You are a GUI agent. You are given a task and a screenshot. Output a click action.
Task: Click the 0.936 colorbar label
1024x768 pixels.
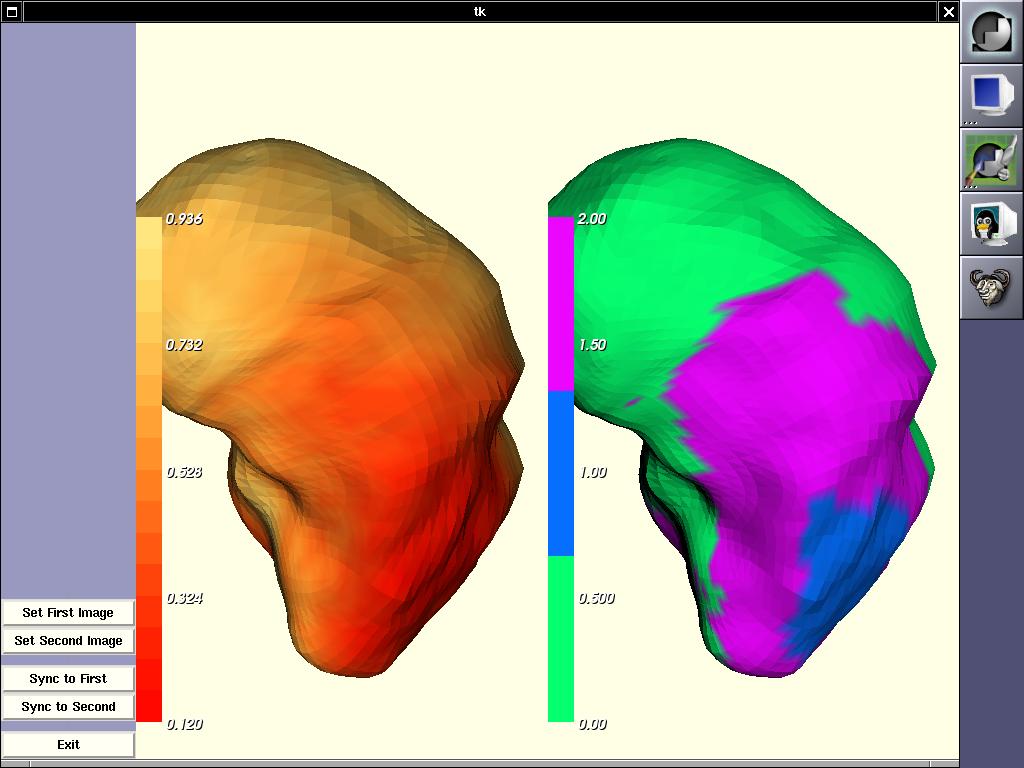184,219
